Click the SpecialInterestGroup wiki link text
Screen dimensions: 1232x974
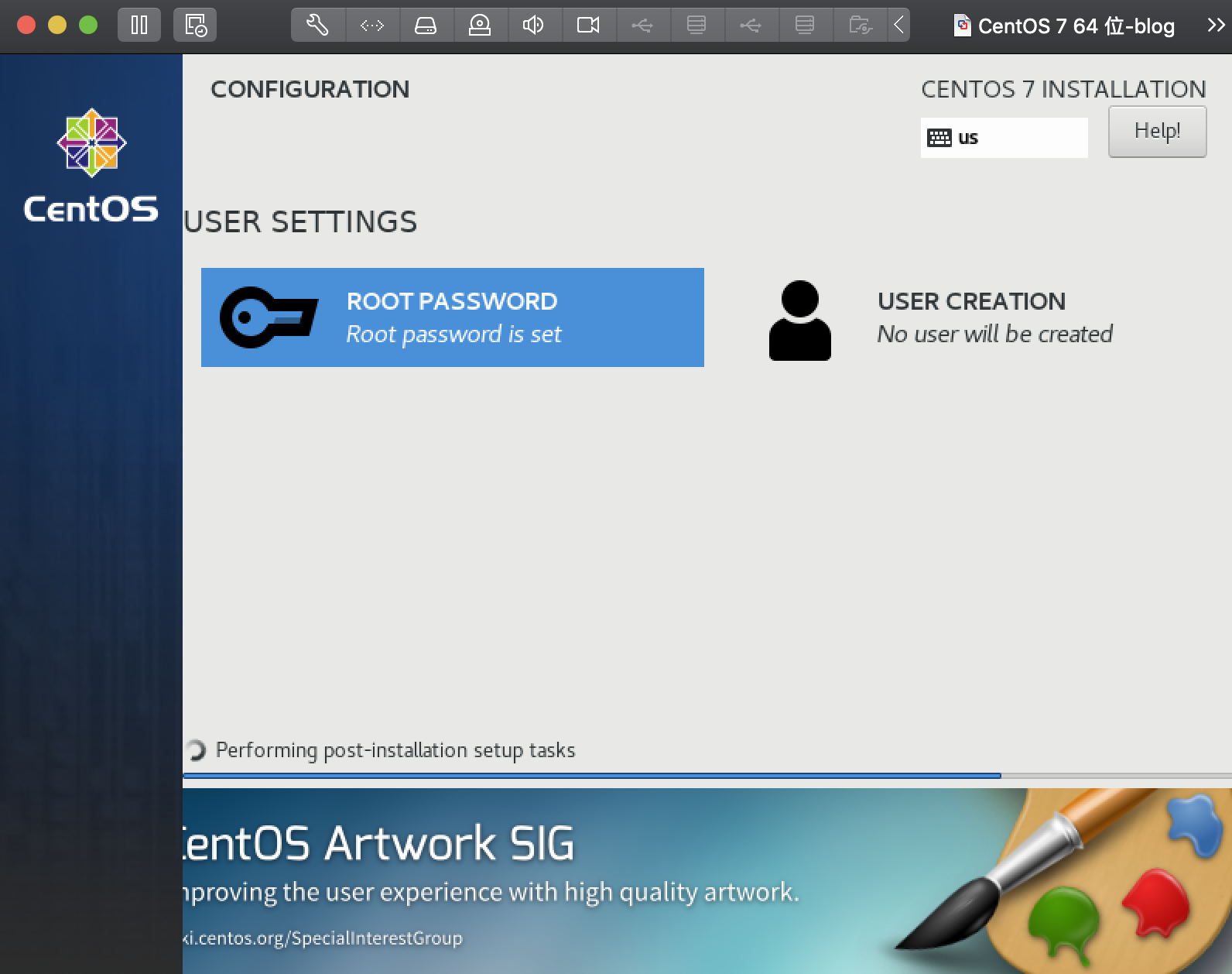[x=322, y=938]
